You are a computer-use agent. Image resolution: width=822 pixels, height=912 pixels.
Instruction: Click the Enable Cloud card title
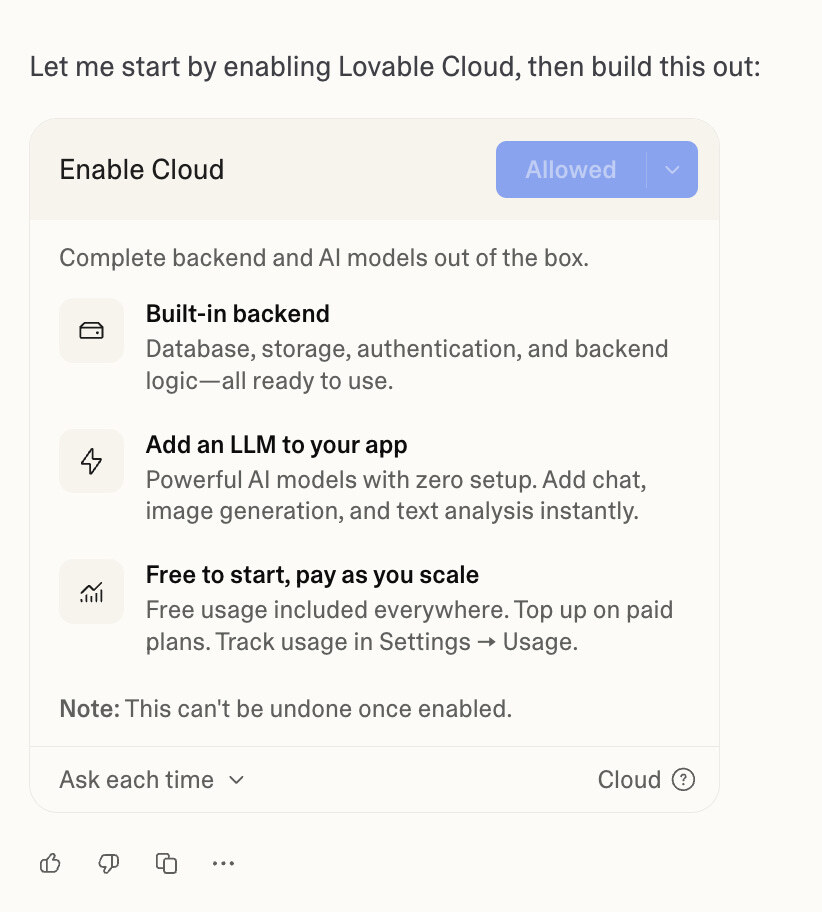coord(141,170)
